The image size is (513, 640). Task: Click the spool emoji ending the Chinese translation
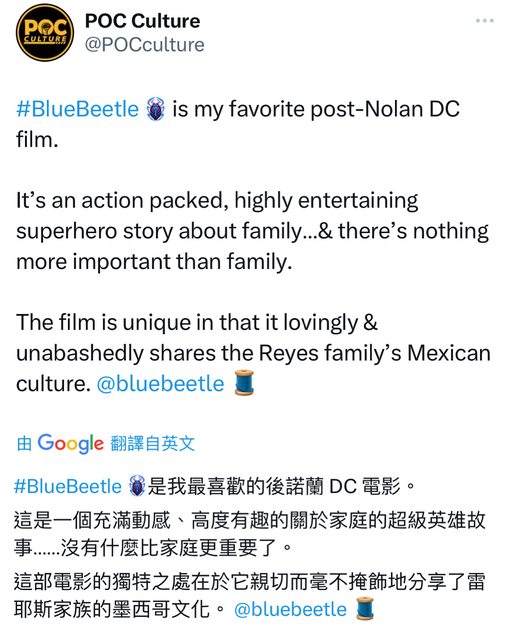[x=364, y=608]
